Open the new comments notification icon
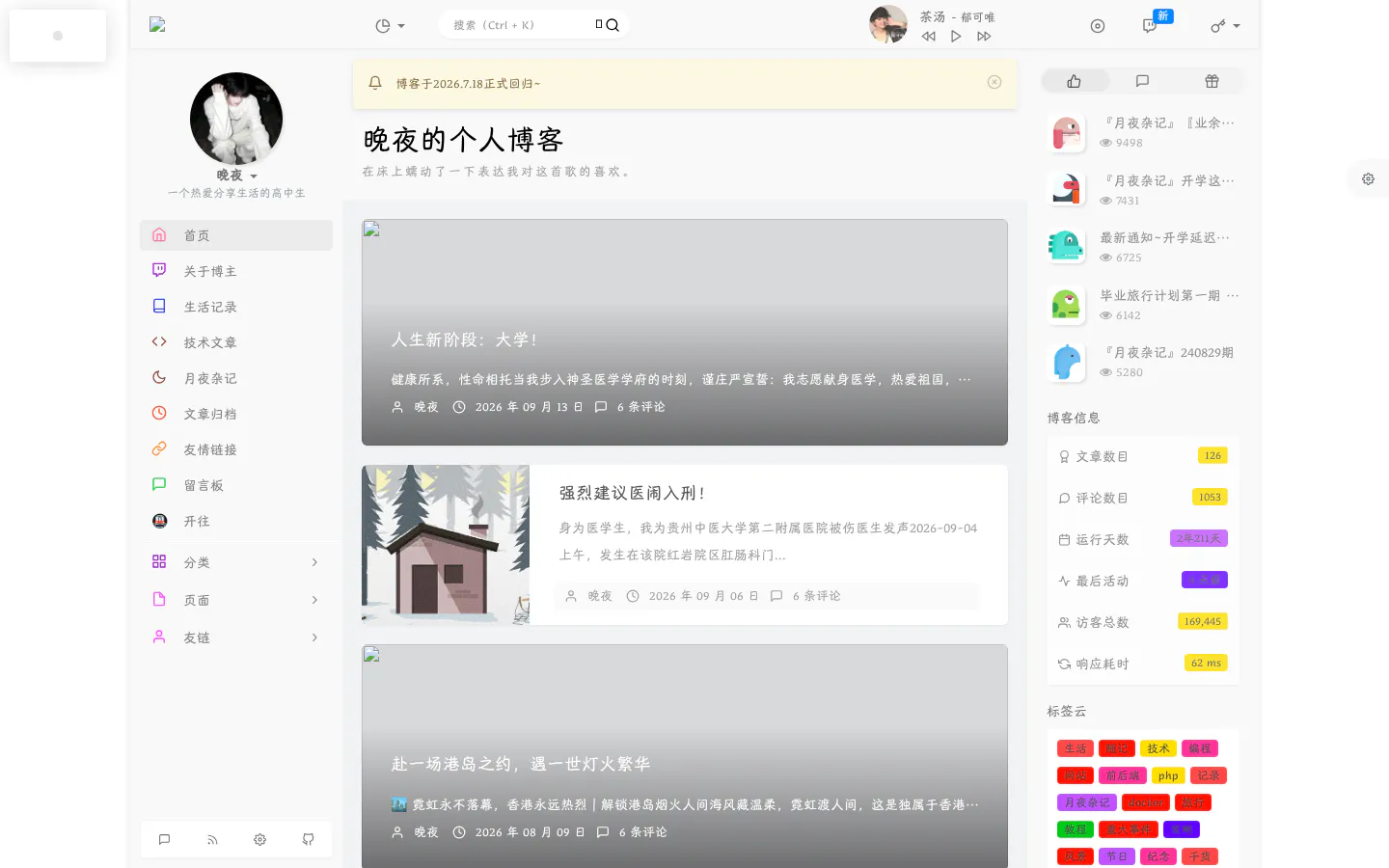The height and width of the screenshot is (868, 1389). (1150, 26)
